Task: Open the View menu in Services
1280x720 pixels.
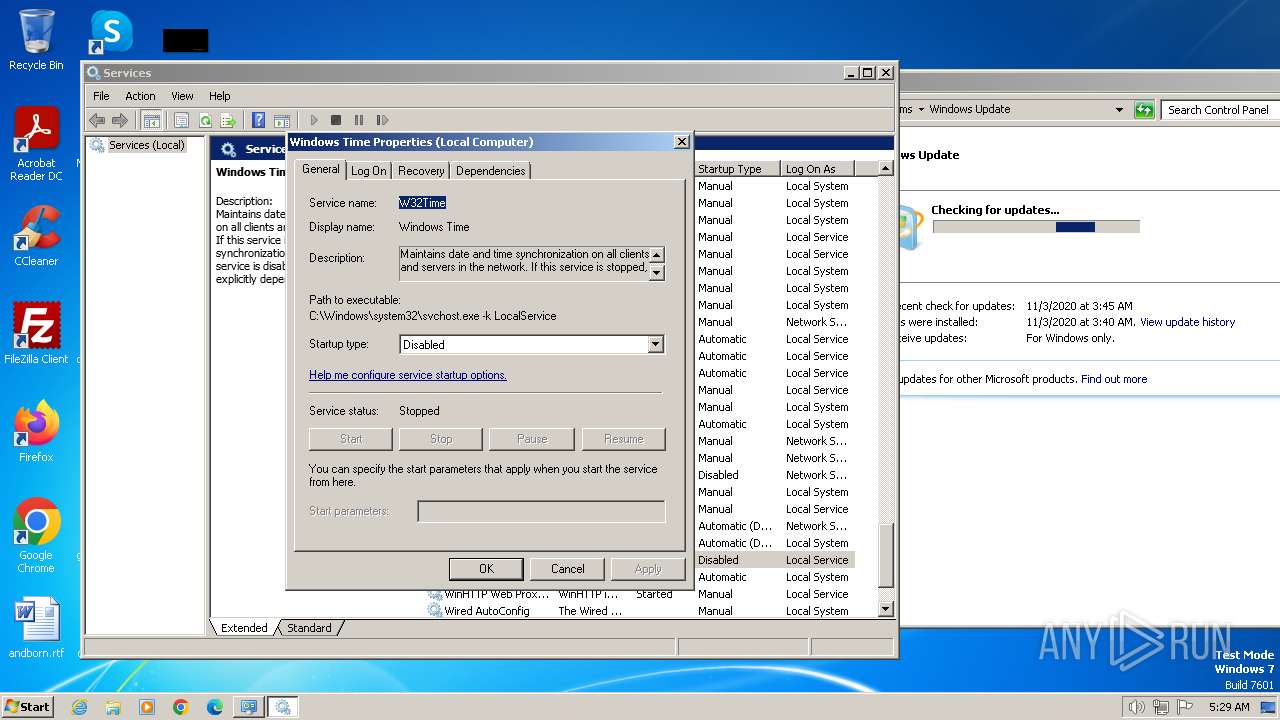Action: point(182,96)
